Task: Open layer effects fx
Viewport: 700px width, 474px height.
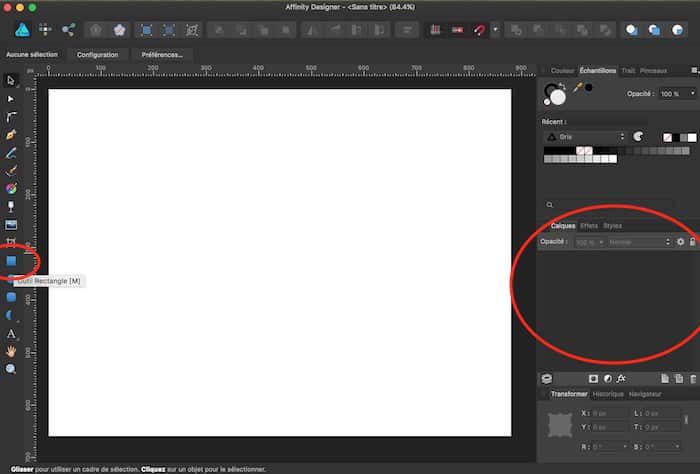Action: click(x=621, y=379)
